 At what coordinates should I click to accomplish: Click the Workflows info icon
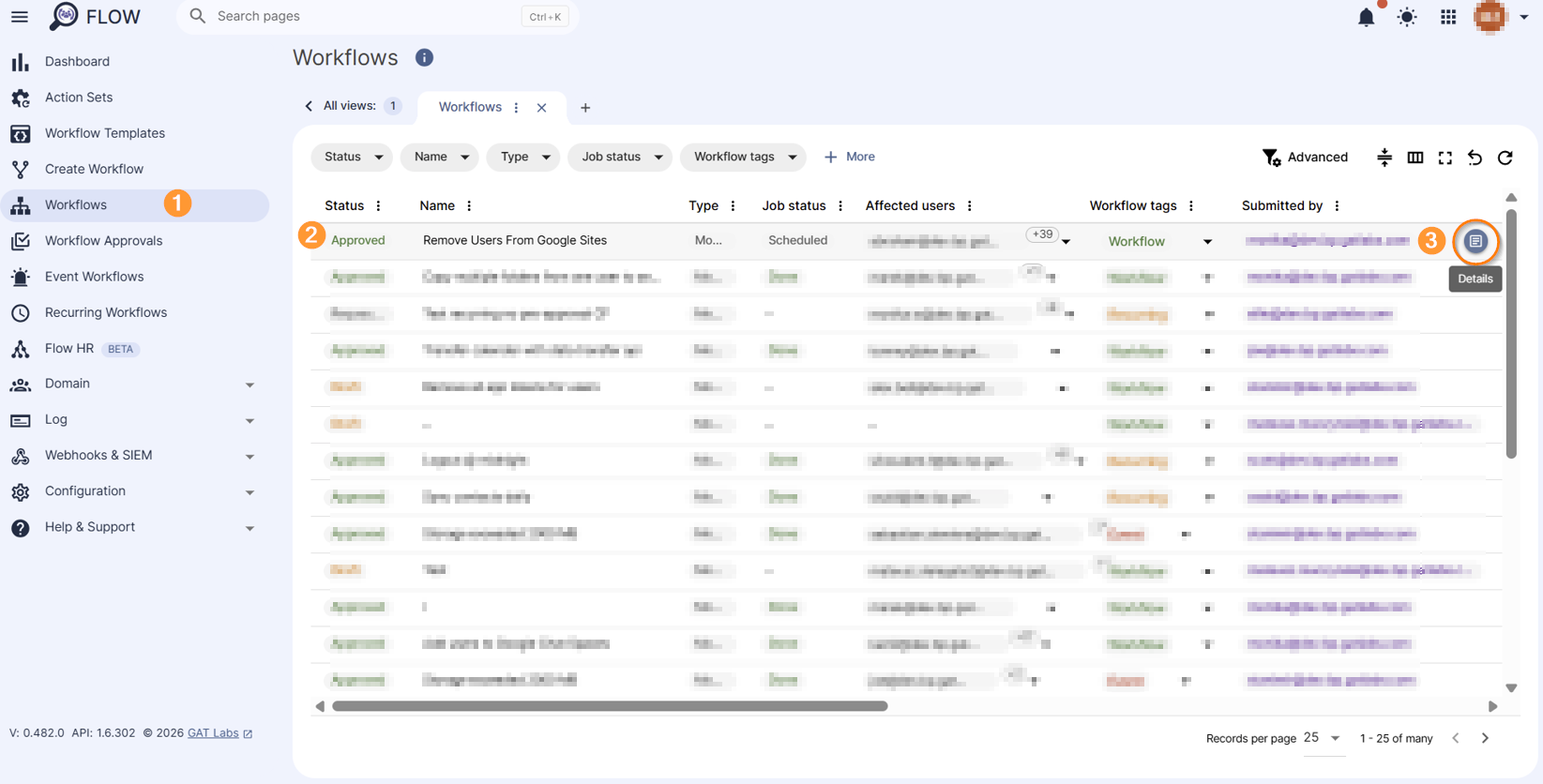424,58
